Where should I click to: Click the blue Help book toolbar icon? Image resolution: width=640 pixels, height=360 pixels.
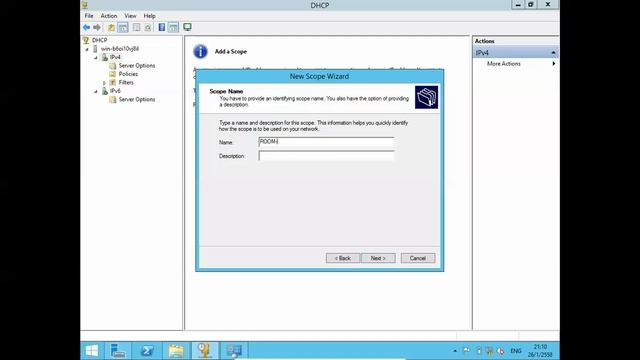coord(162,27)
